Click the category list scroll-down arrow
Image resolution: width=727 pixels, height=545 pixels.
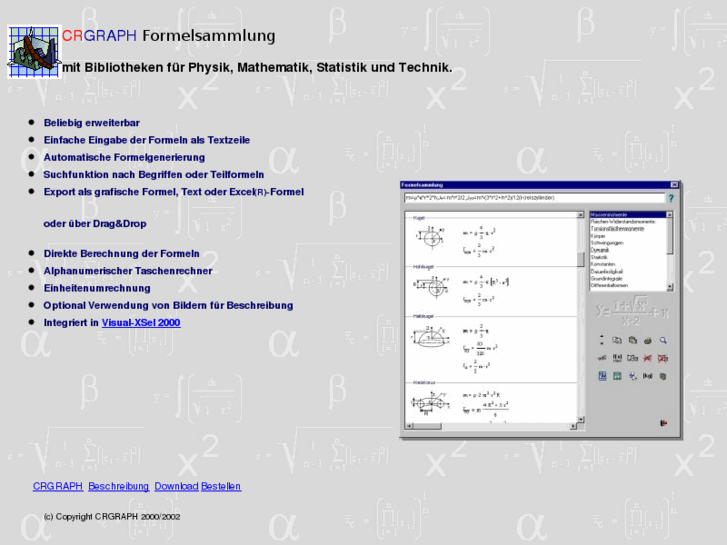(670, 288)
